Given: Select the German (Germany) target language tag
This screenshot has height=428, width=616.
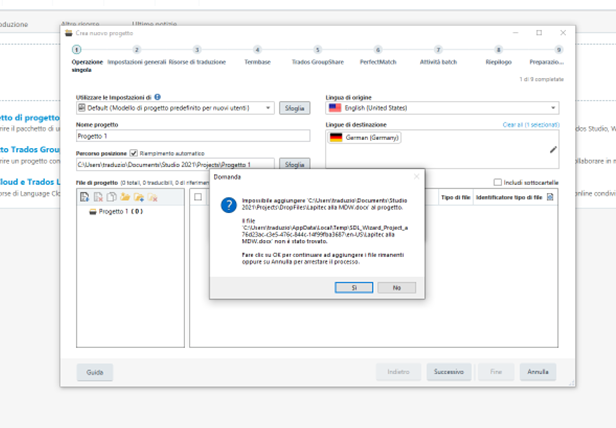Looking at the screenshot, I should [364, 138].
